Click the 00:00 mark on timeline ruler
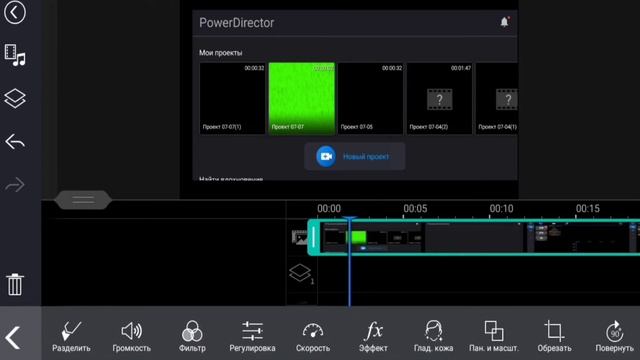The image size is (640, 360). tap(329, 209)
